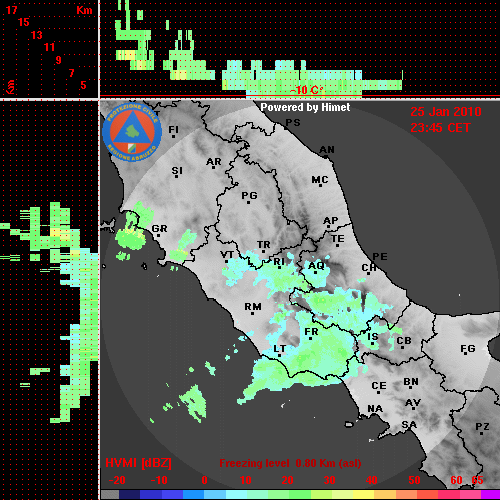Viewport: 500px width, 500px height.
Task: Click the -10 C° isotherm label
Action: (x=307, y=90)
